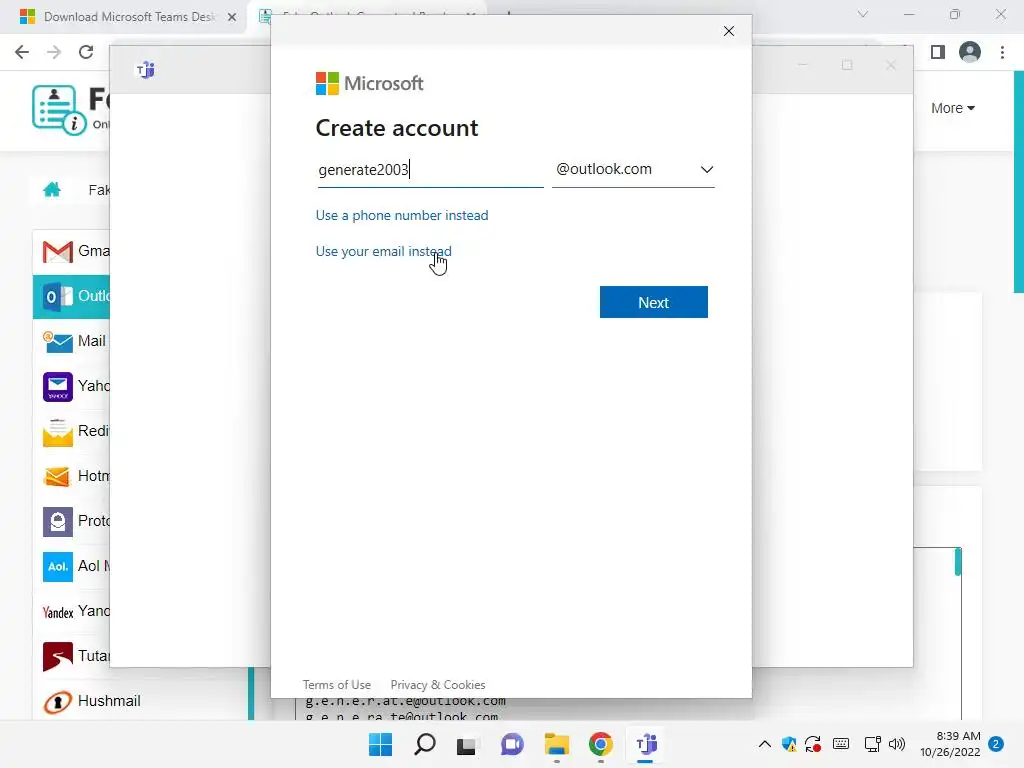The image size is (1024, 768).
Task: Click the Teams icon in the Teams window title bar
Action: 145,69
